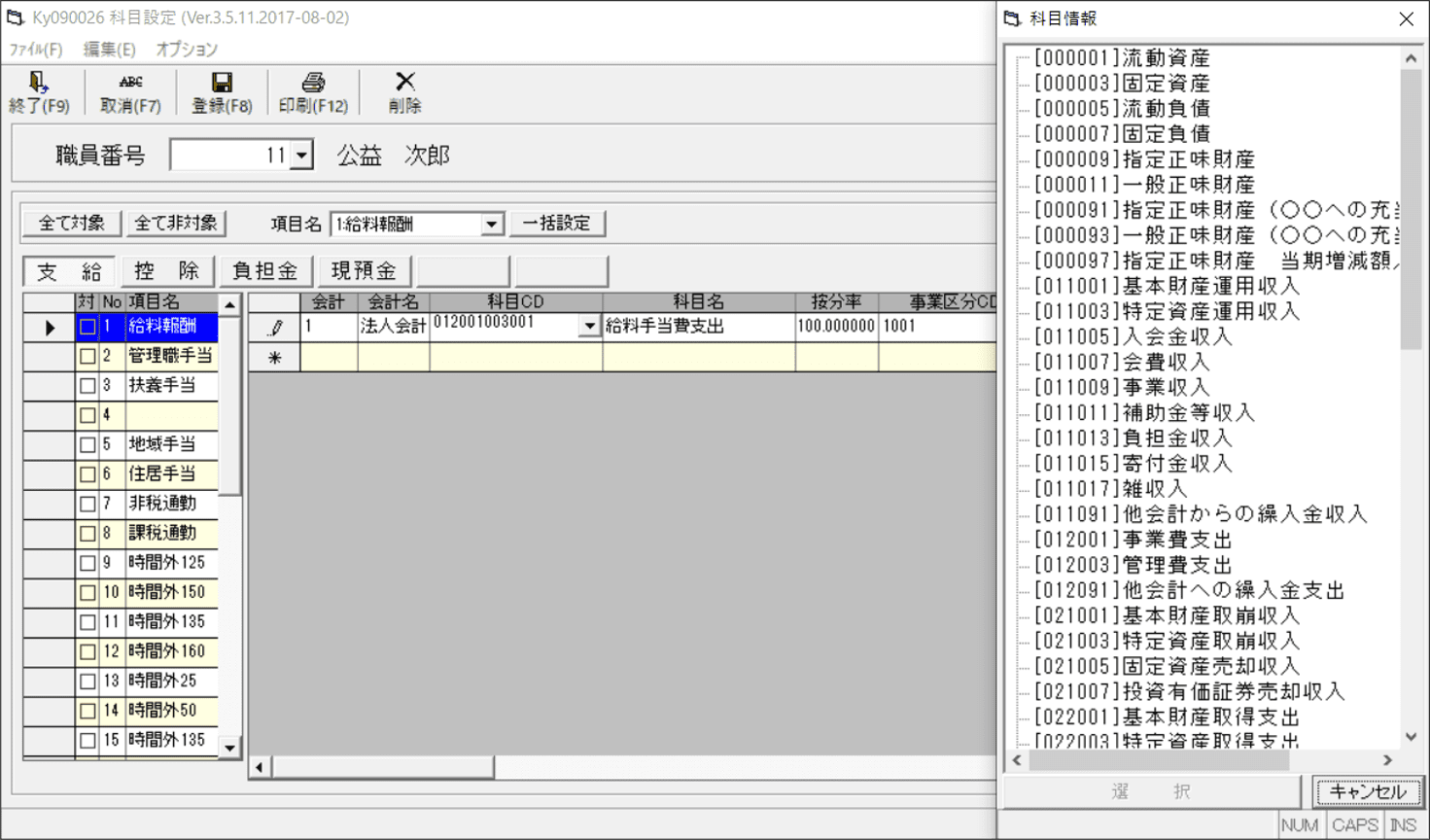Viewport: 1430px width, 840px height.
Task: Click the 科目情報 tree scroll-up arrow
Action: [x=1412, y=58]
